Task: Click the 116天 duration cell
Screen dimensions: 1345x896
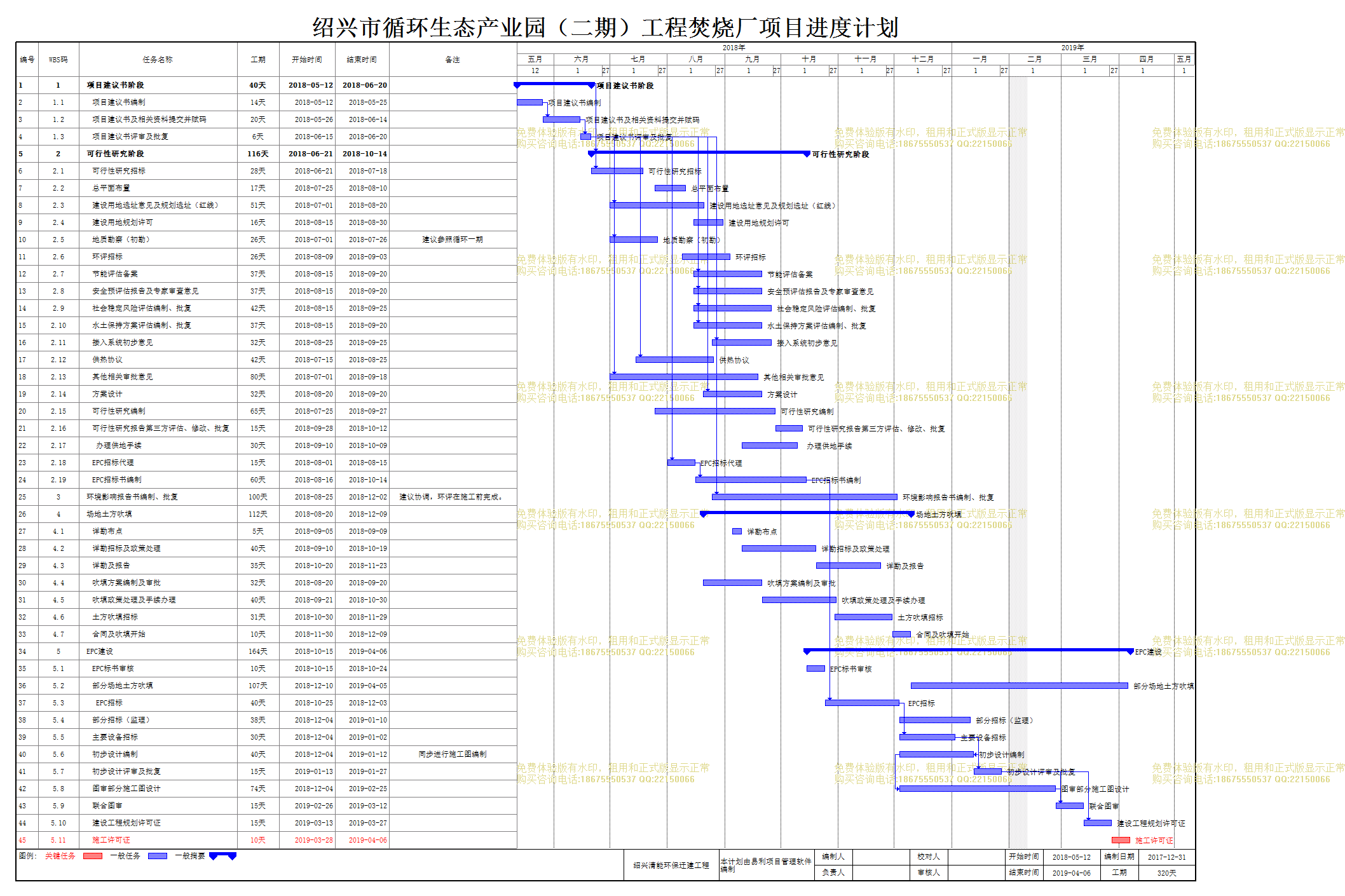Action: click(258, 154)
